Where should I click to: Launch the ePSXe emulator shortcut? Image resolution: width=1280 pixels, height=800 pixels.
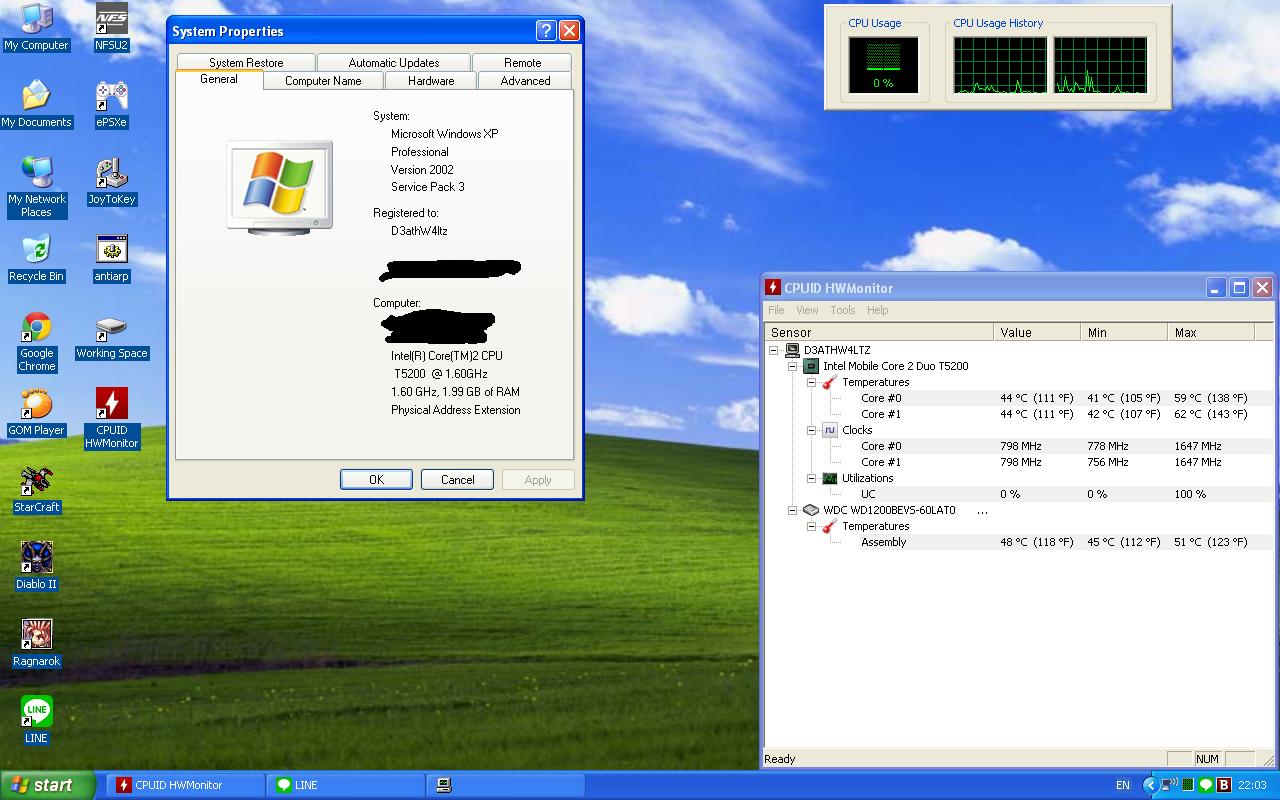111,104
